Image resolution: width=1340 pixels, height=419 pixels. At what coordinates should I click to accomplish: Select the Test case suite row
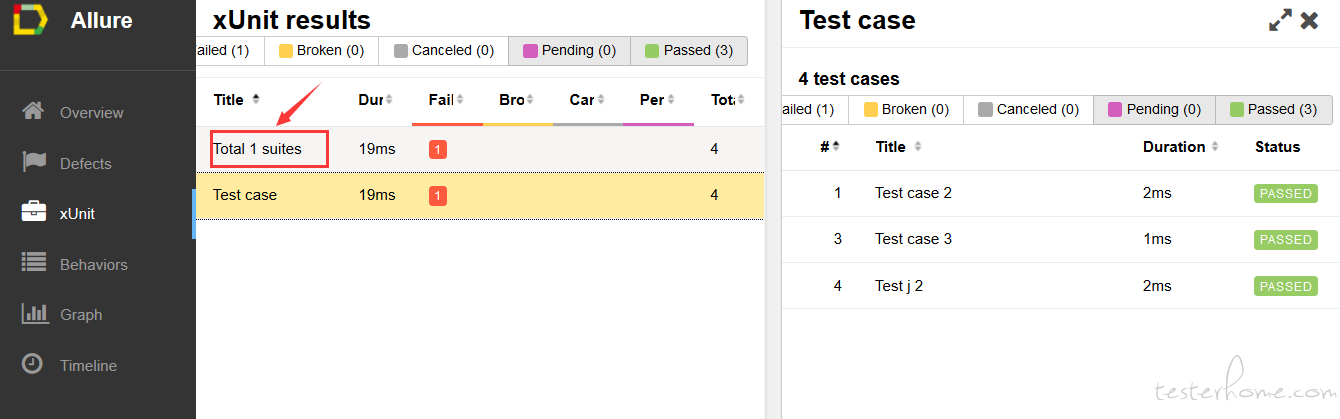(480, 195)
